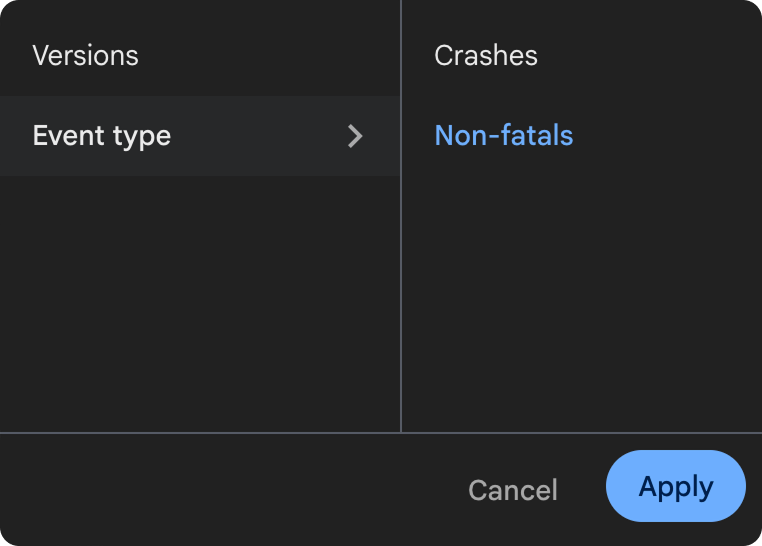Apply the selected event type filters

(676, 486)
